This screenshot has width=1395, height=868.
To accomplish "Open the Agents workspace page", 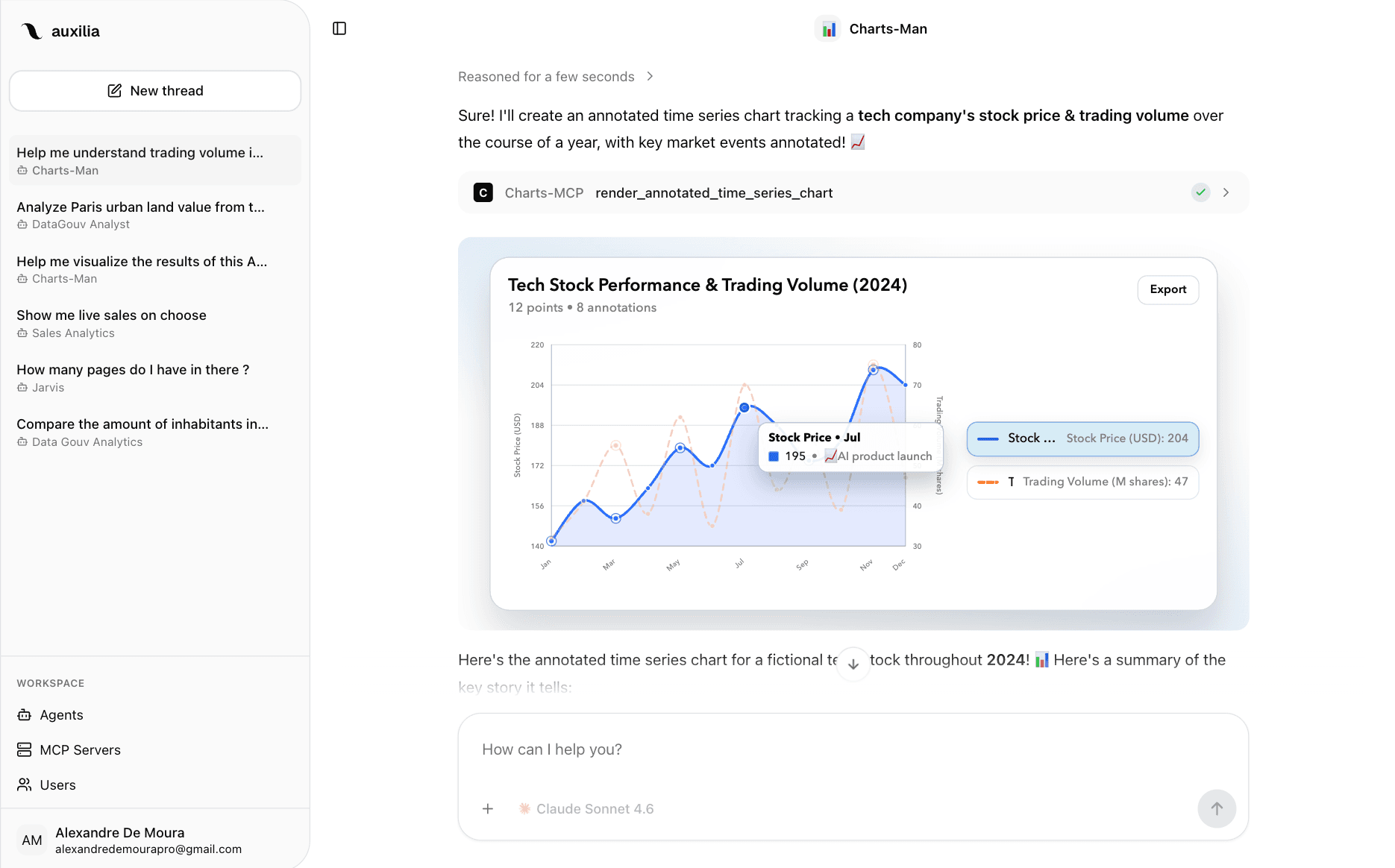I will [x=61, y=714].
